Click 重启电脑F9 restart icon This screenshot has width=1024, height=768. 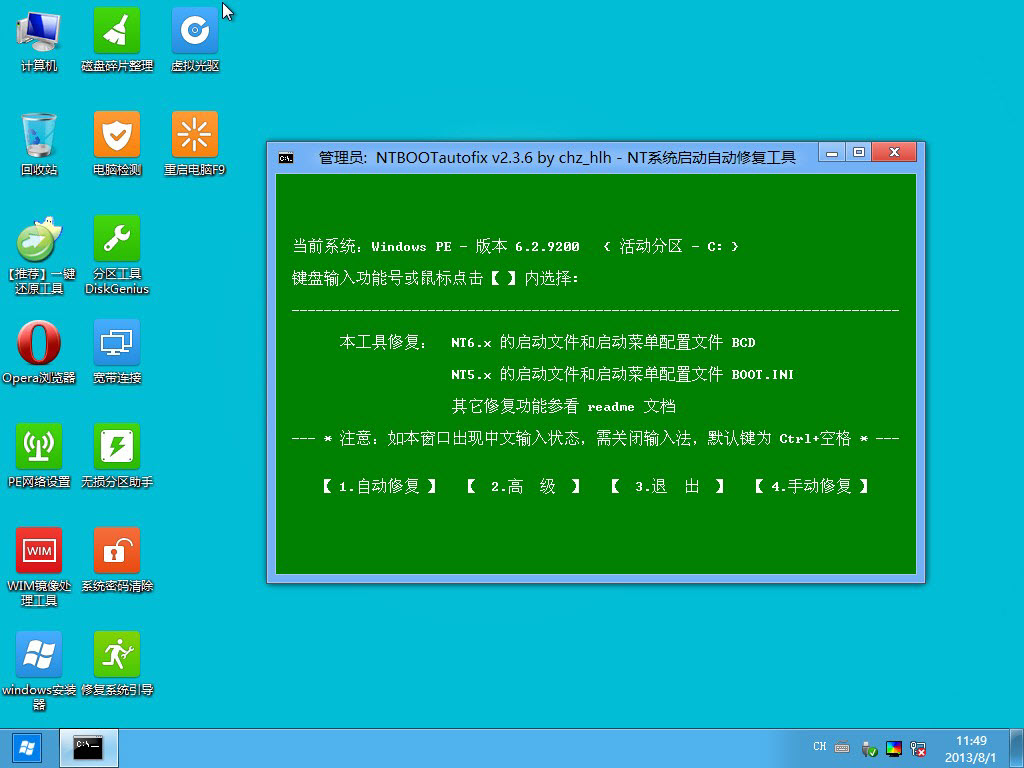(195, 137)
